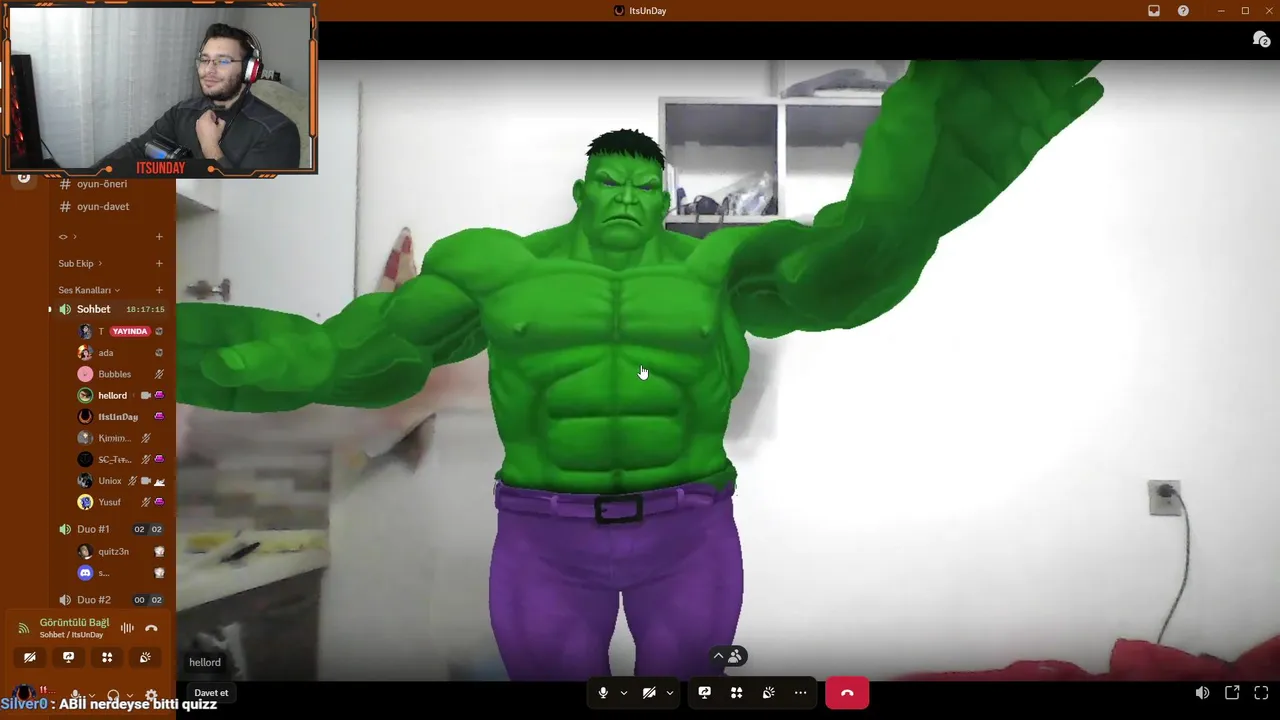Collapse the Ses Kanalları category
Image resolution: width=1280 pixels, height=720 pixels.
click(89, 290)
